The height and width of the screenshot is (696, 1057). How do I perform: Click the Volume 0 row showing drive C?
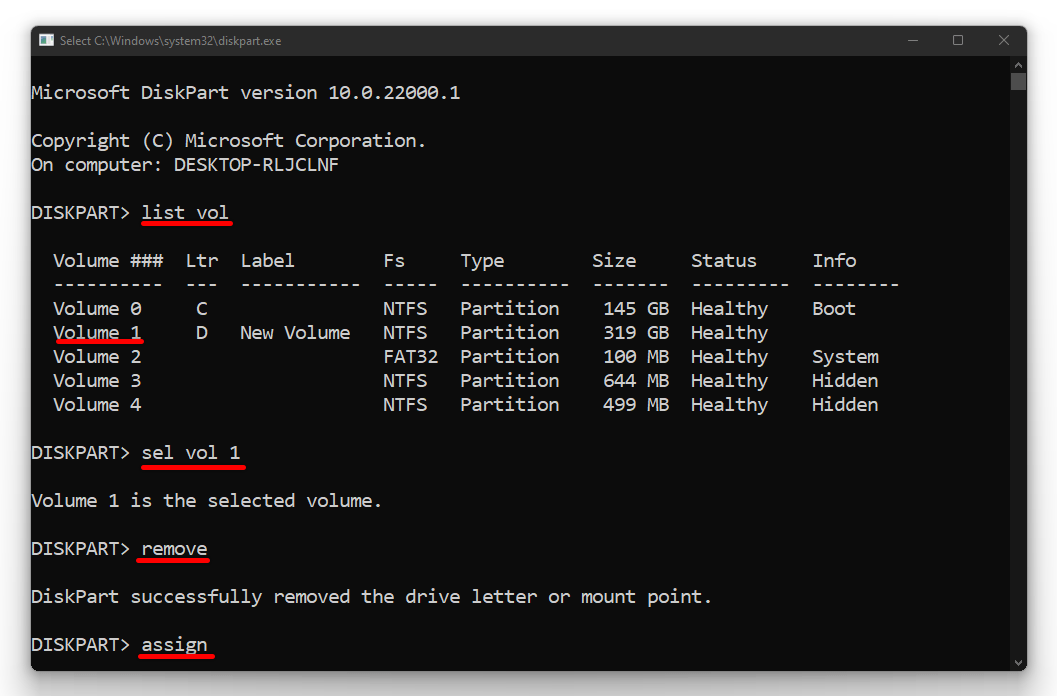pyautogui.click(x=97, y=308)
